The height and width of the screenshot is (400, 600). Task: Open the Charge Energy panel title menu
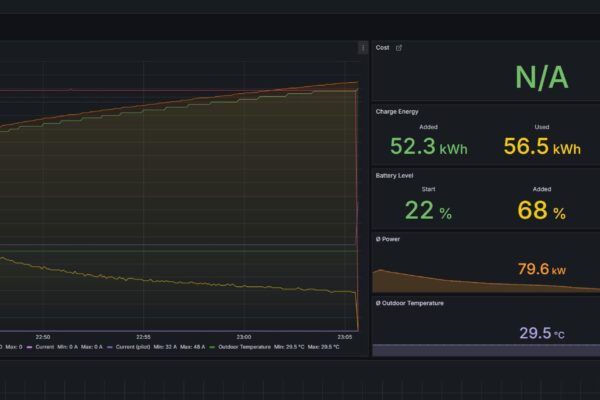pyautogui.click(x=398, y=111)
